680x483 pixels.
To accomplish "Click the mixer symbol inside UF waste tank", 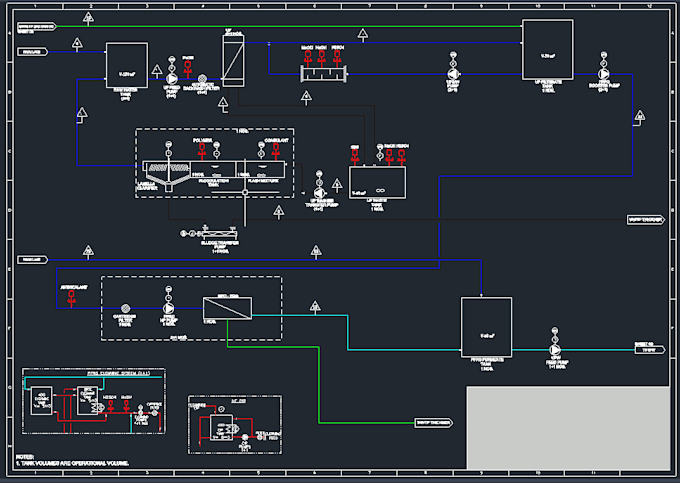I will pyautogui.click(x=380, y=191).
